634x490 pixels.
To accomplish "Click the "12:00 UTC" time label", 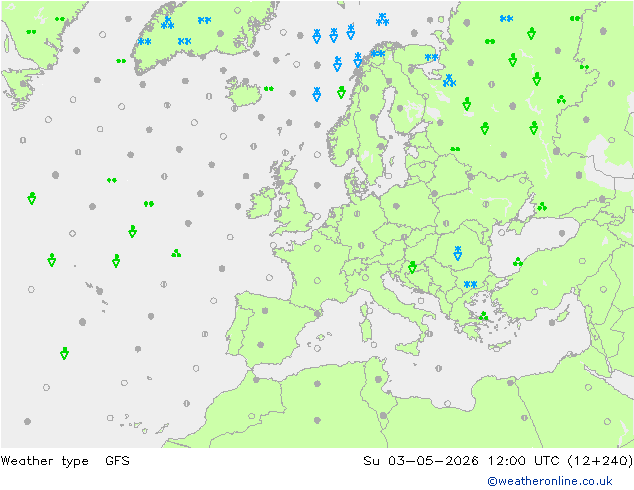I will [524, 460].
